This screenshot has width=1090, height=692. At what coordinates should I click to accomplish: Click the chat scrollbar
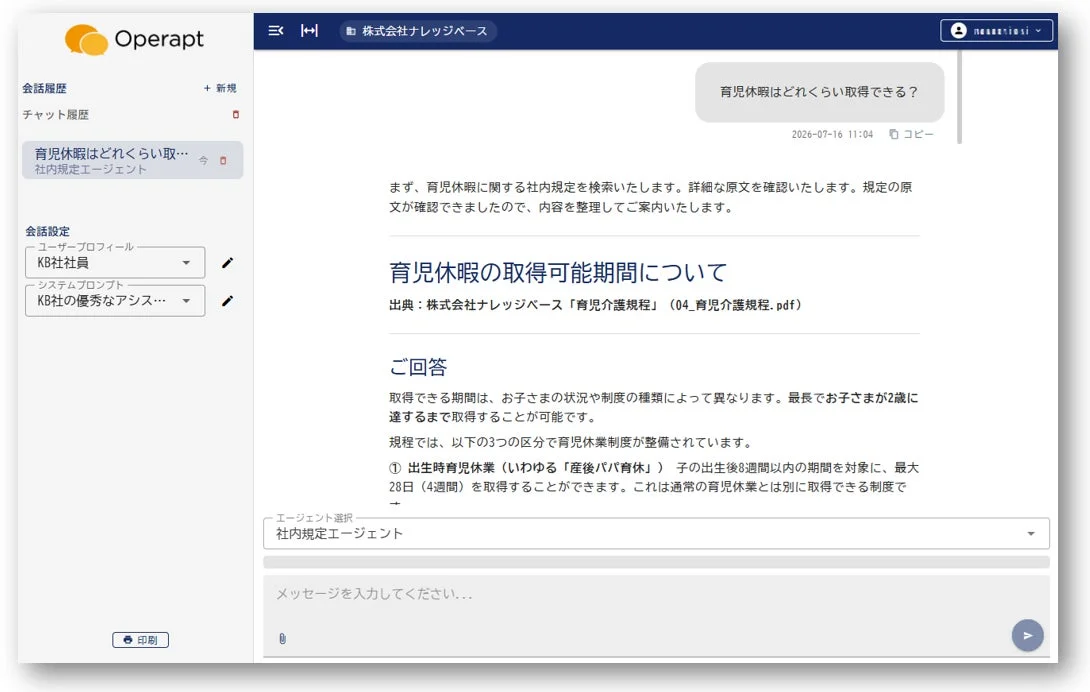click(959, 97)
